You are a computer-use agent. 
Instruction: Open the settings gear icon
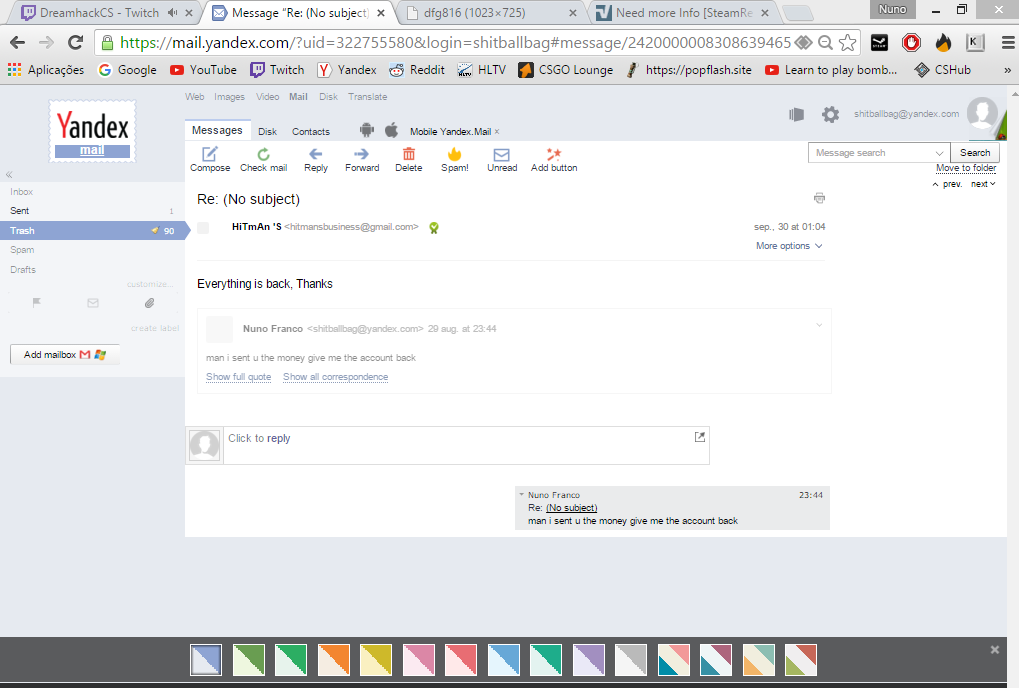tap(830, 115)
